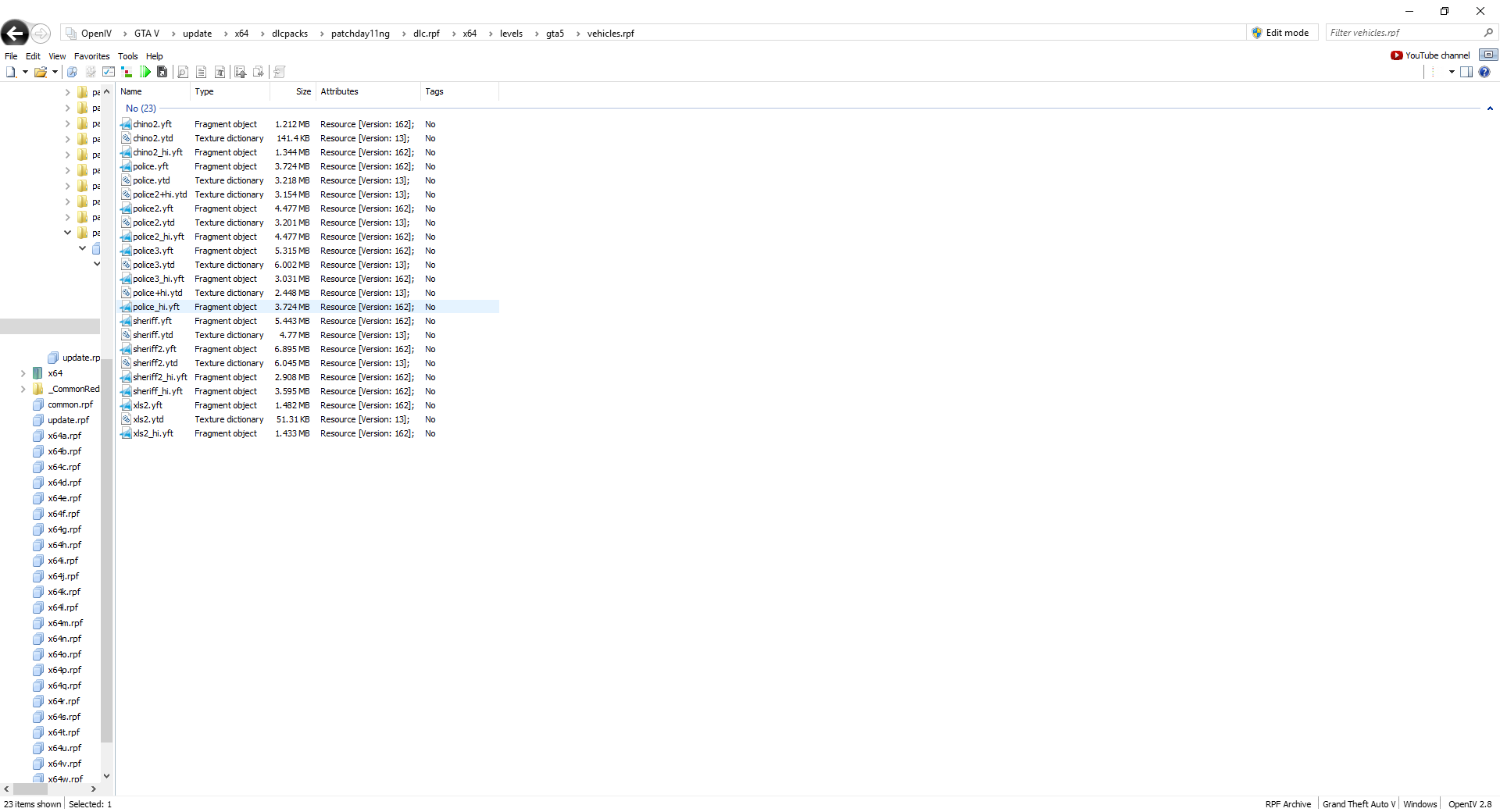1500x812 pixels.
Task: Click the Open folder toolbar icon
Action: click(x=41, y=72)
